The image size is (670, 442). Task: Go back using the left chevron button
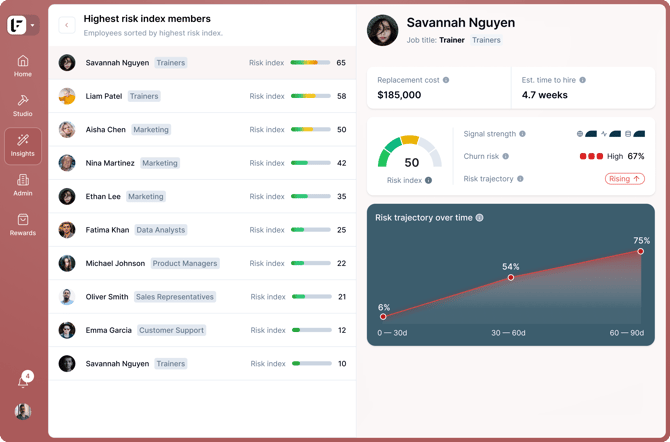coord(67,25)
